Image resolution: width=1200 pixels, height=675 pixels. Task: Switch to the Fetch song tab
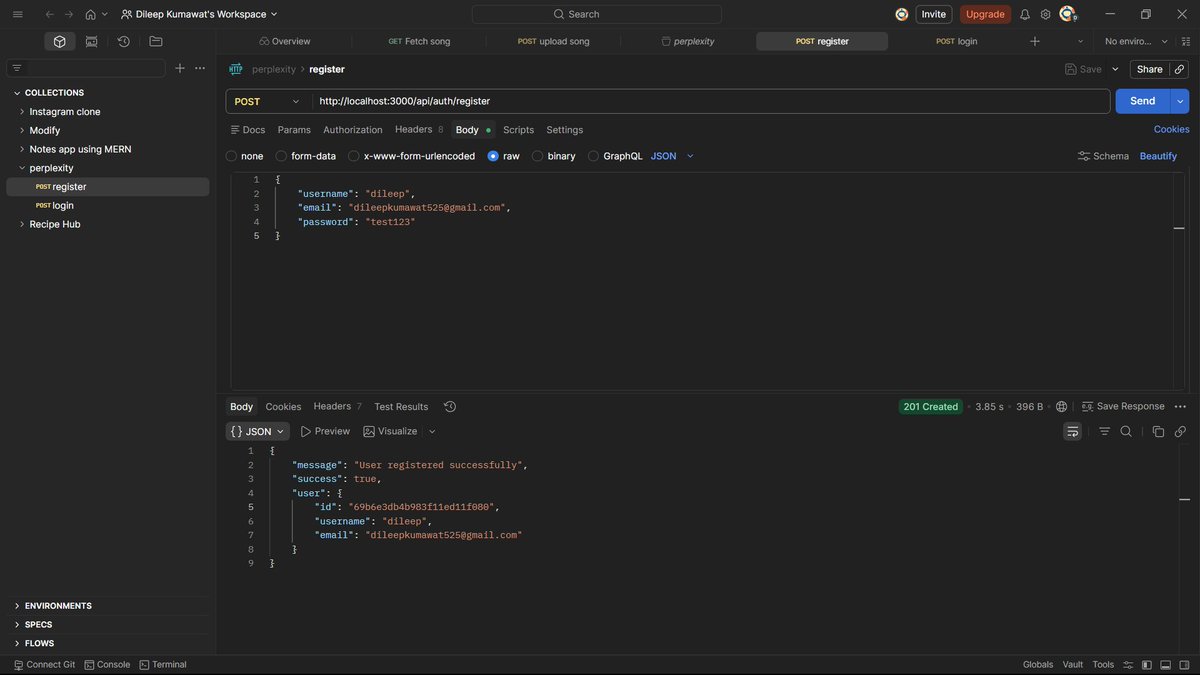pos(419,41)
